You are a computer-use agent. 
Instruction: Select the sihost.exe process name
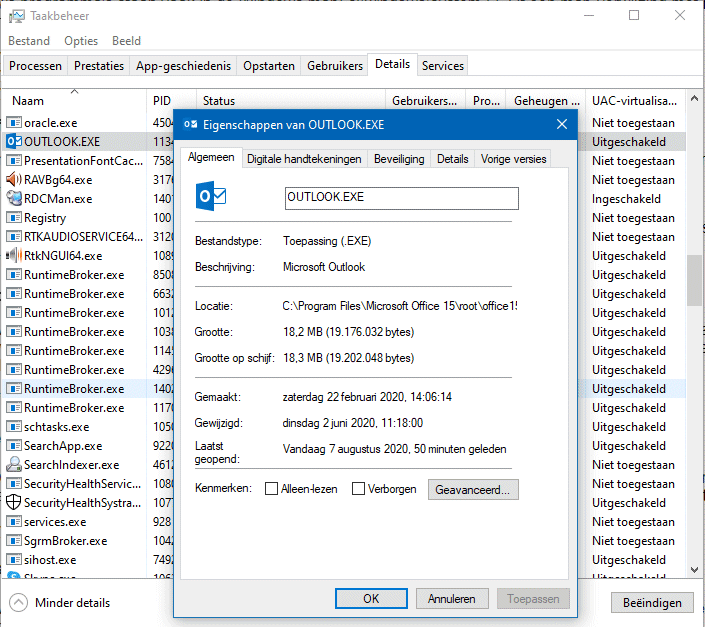point(50,560)
